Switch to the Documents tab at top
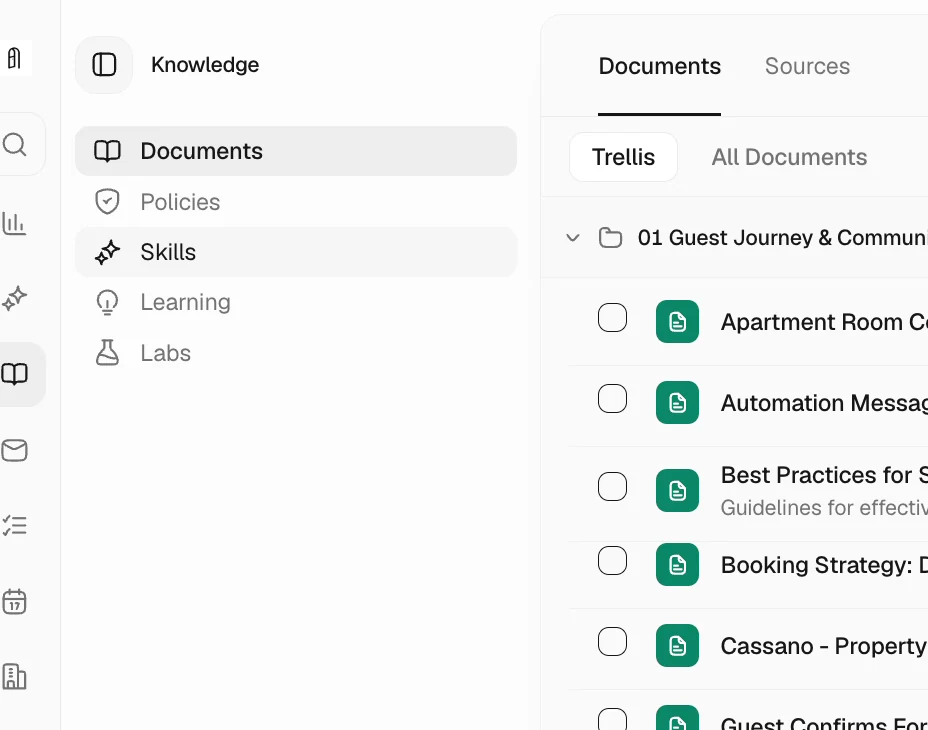928x730 pixels. 659,66
